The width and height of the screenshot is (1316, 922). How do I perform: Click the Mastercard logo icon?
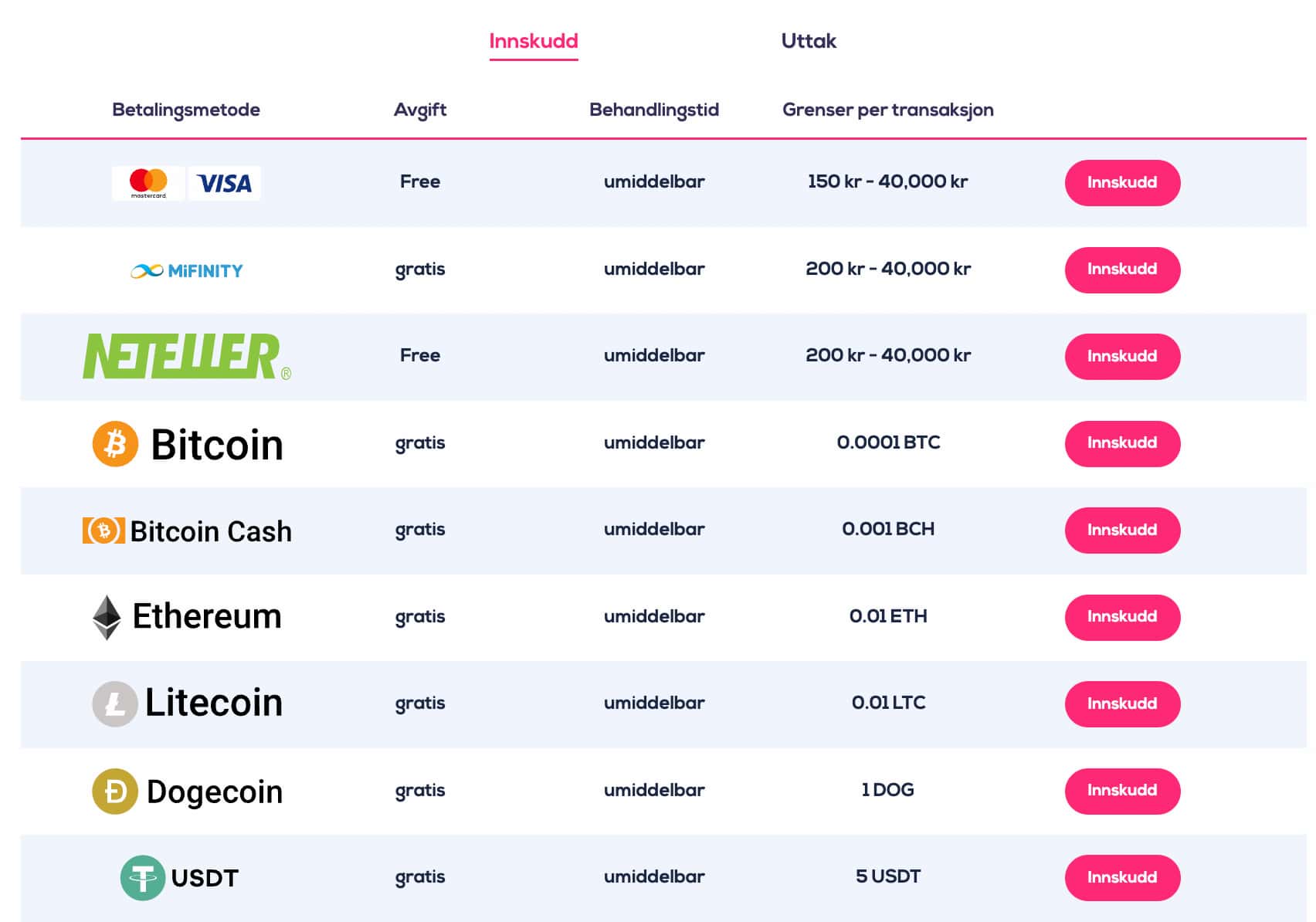[x=148, y=183]
